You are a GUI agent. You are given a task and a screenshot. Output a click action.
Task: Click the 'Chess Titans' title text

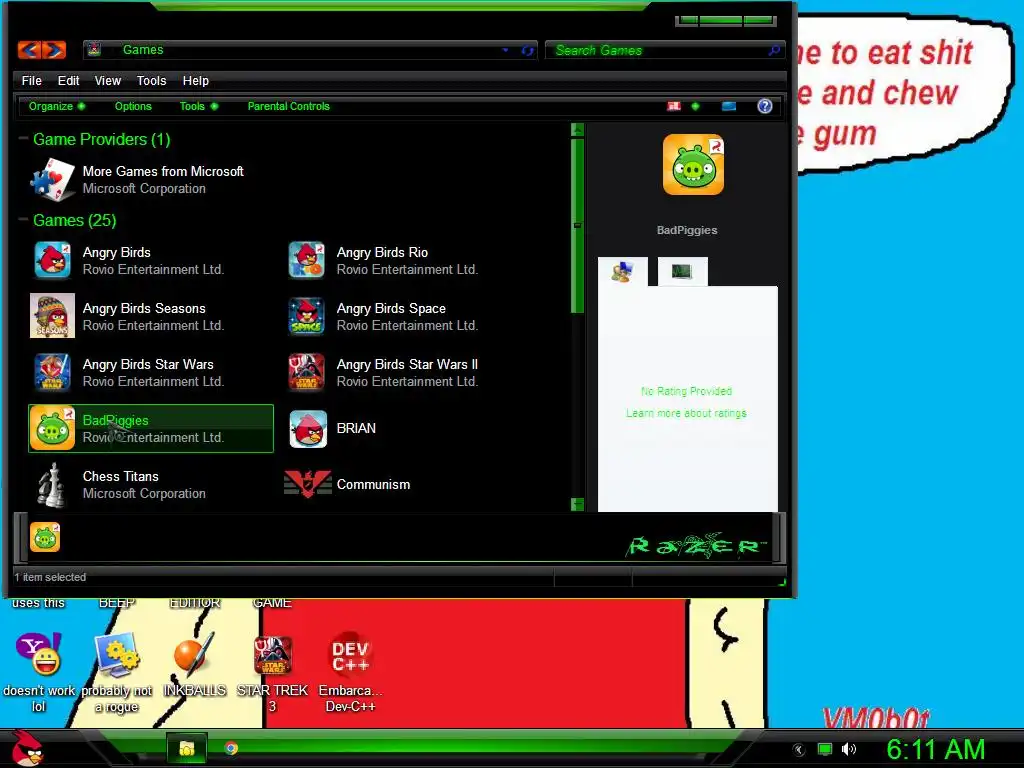click(x=121, y=476)
